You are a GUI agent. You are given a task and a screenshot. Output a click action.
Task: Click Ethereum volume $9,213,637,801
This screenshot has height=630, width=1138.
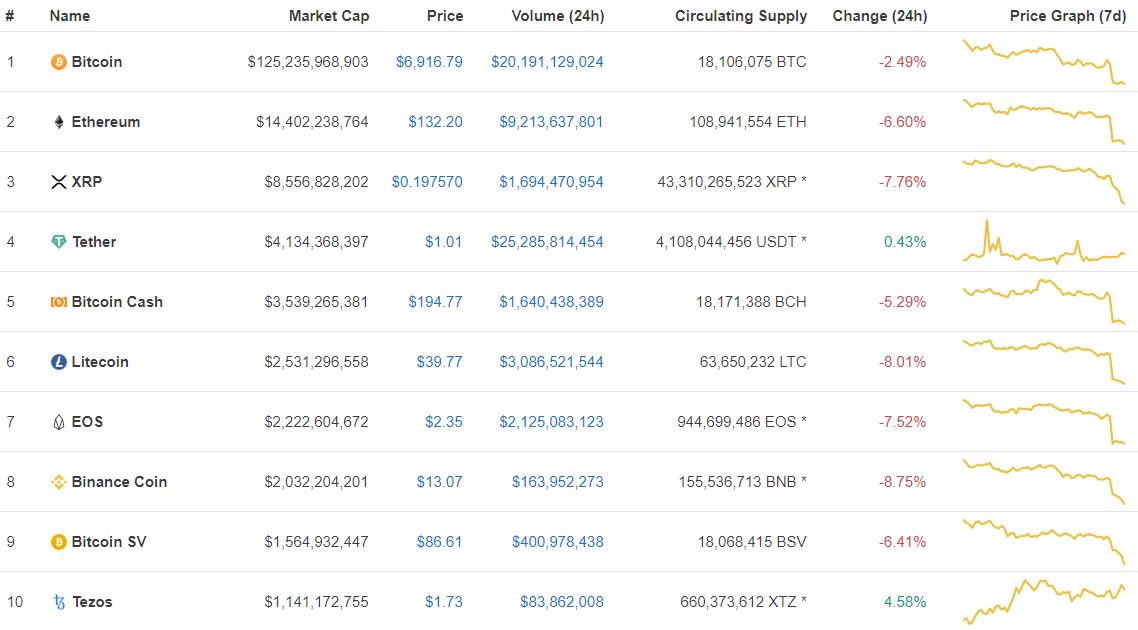[x=551, y=122]
